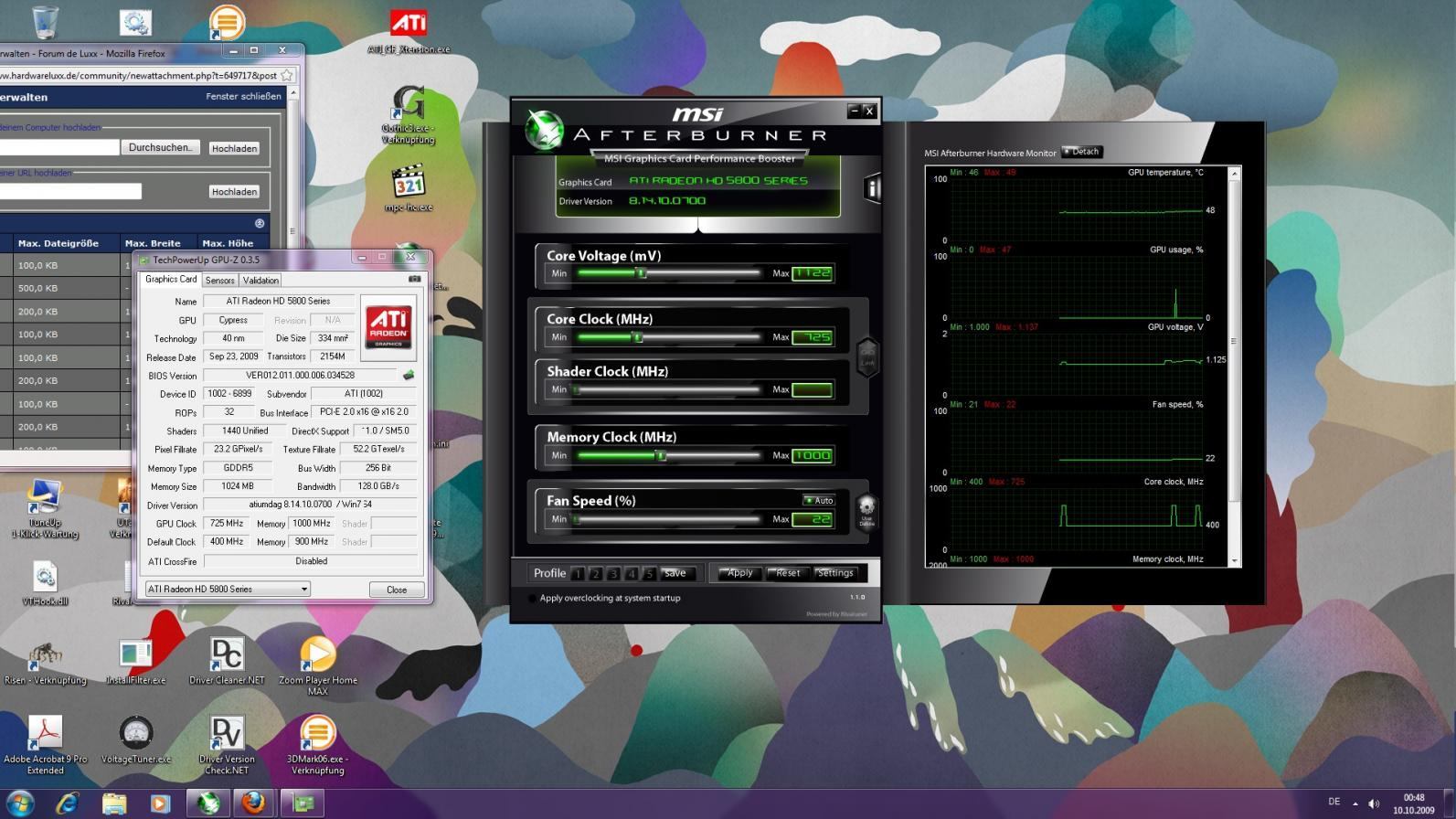The image size is (1456, 819).
Task: Toggle the Auto fan speed option
Action: pyautogui.click(x=818, y=500)
